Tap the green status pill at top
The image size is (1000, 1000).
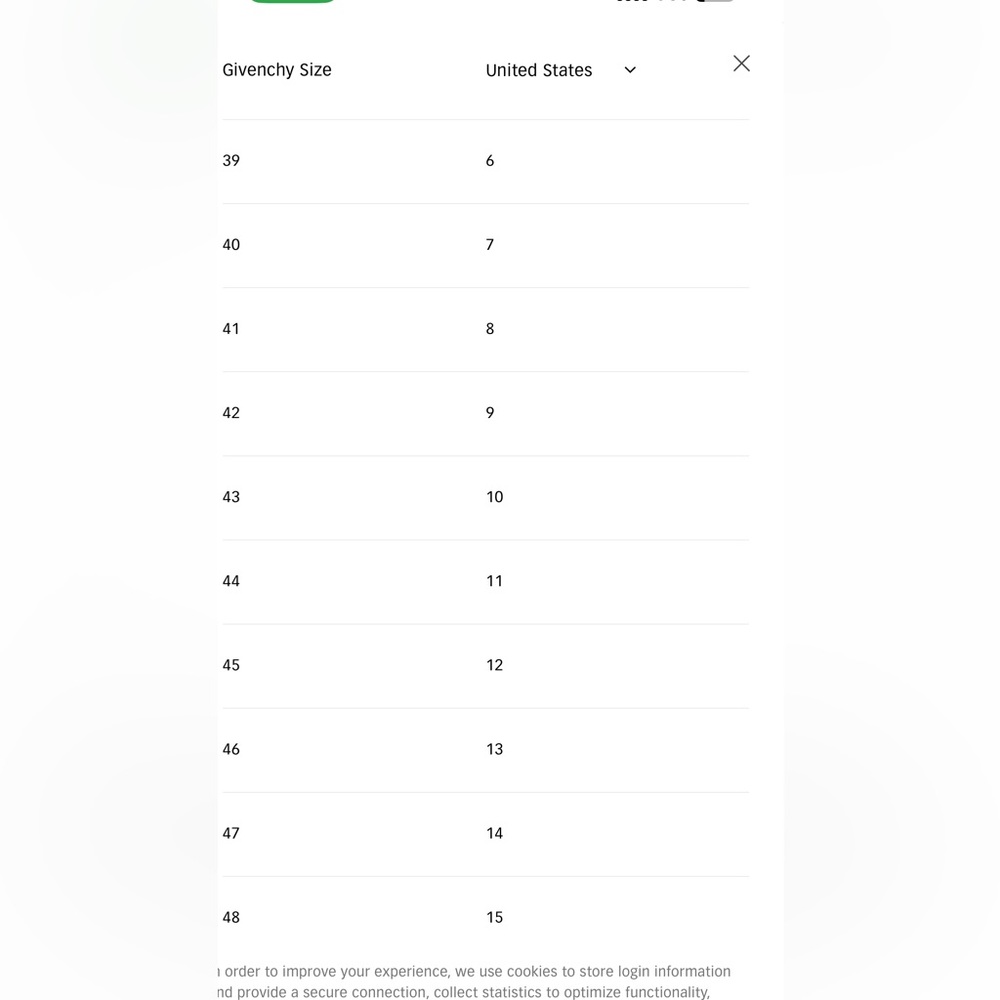click(292, 1)
